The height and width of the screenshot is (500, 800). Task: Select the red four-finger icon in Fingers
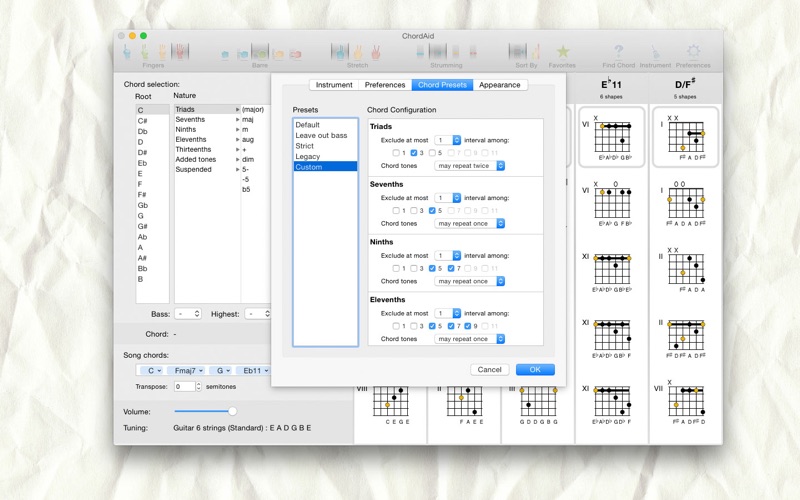[x=180, y=52]
